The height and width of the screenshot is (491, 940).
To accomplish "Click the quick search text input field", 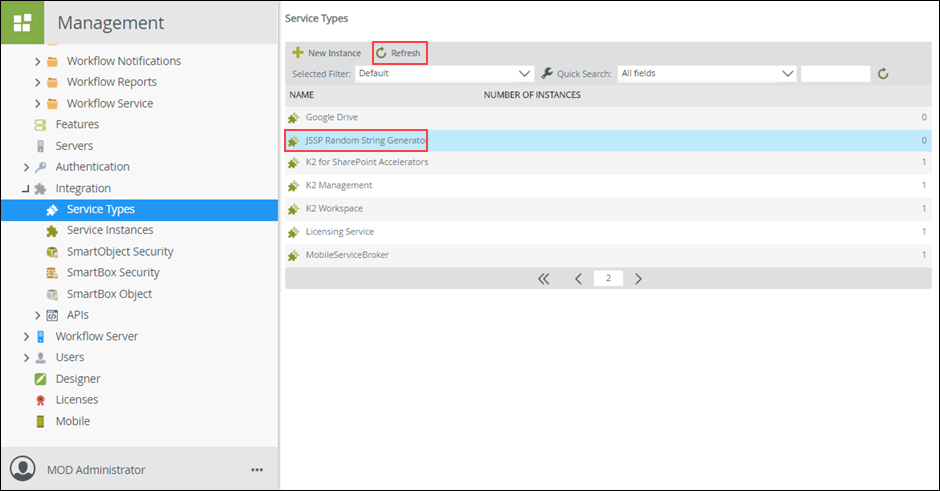I will pos(835,73).
